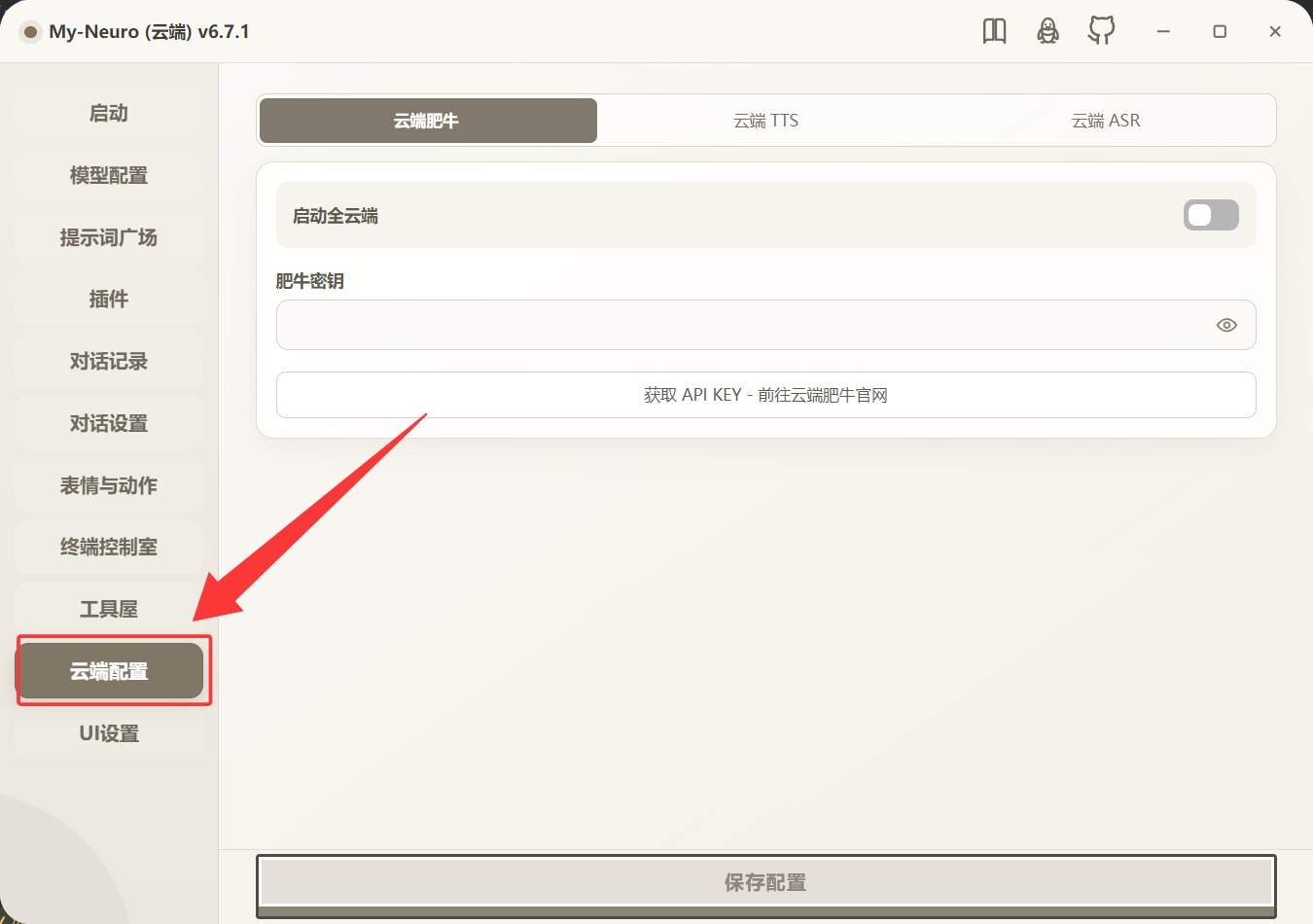Open UI设置 in the sidebar
Screen dimensions: 1313x924
(109, 733)
